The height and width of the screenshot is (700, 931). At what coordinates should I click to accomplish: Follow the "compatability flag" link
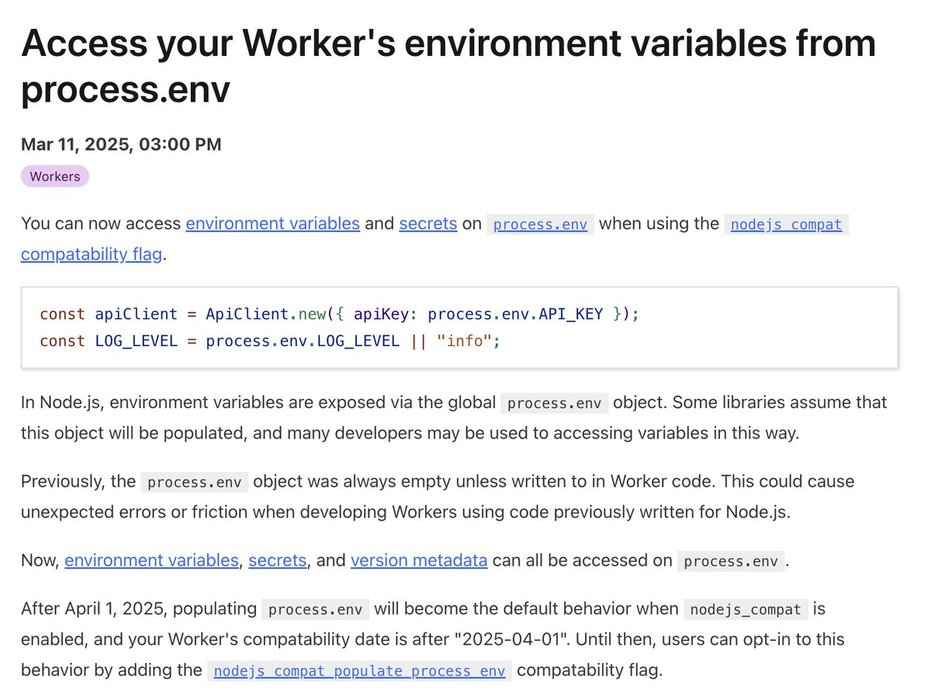click(x=91, y=254)
